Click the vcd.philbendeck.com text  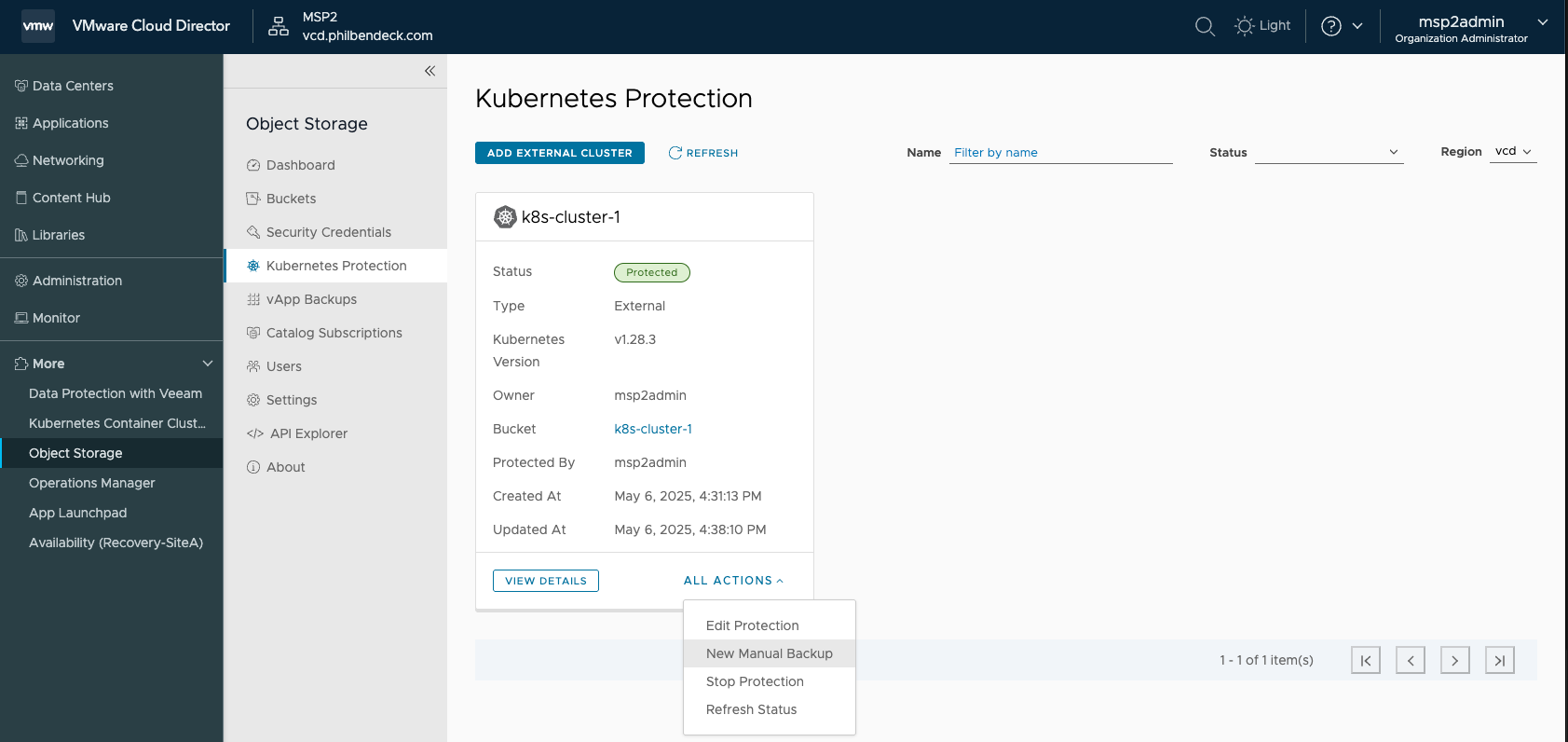tap(368, 35)
